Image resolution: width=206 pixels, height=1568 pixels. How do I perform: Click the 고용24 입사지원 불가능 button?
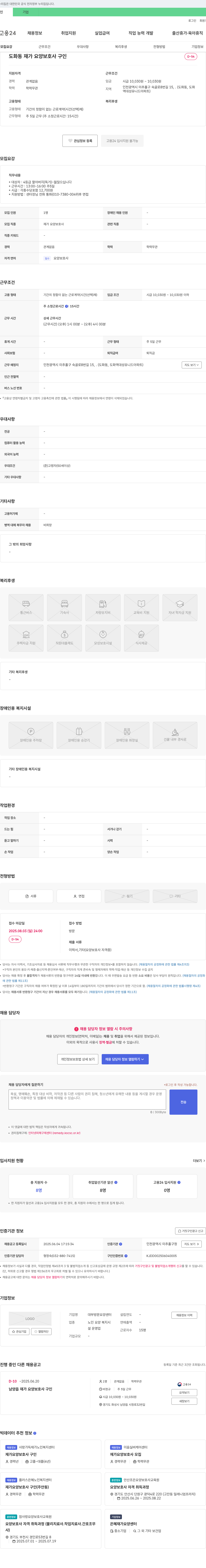[x=122, y=141]
